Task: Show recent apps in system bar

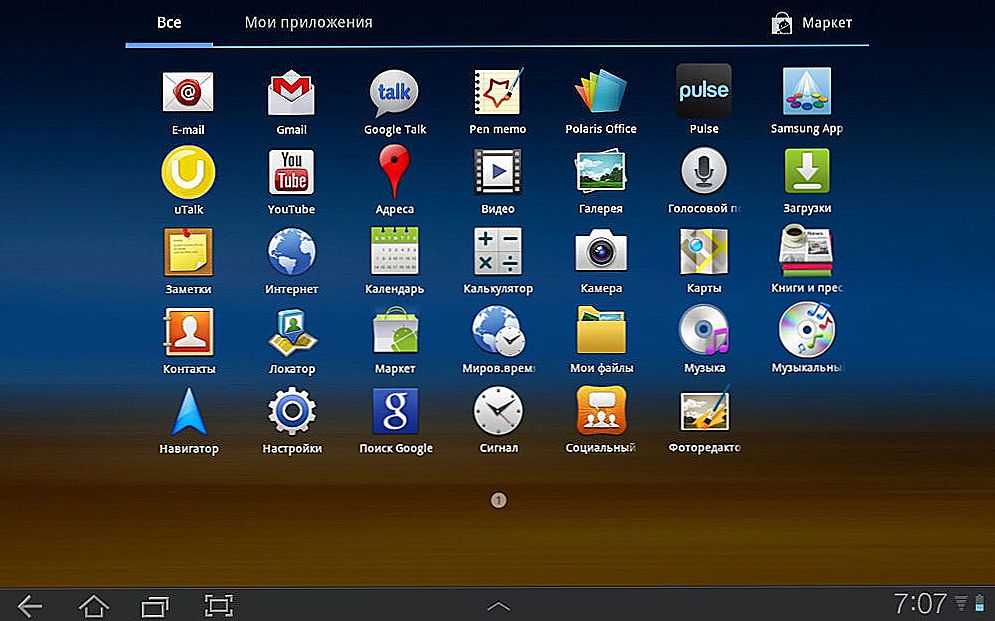Action: coord(155,606)
